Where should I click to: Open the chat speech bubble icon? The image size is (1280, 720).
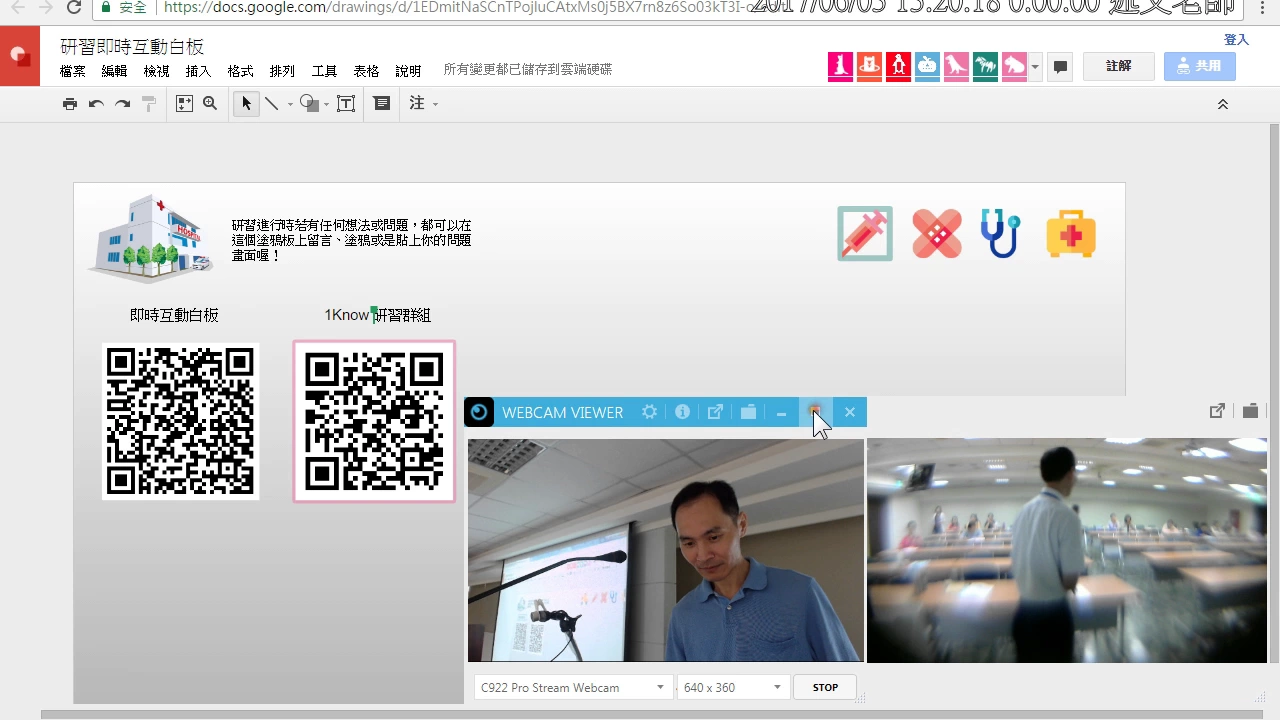1060,67
